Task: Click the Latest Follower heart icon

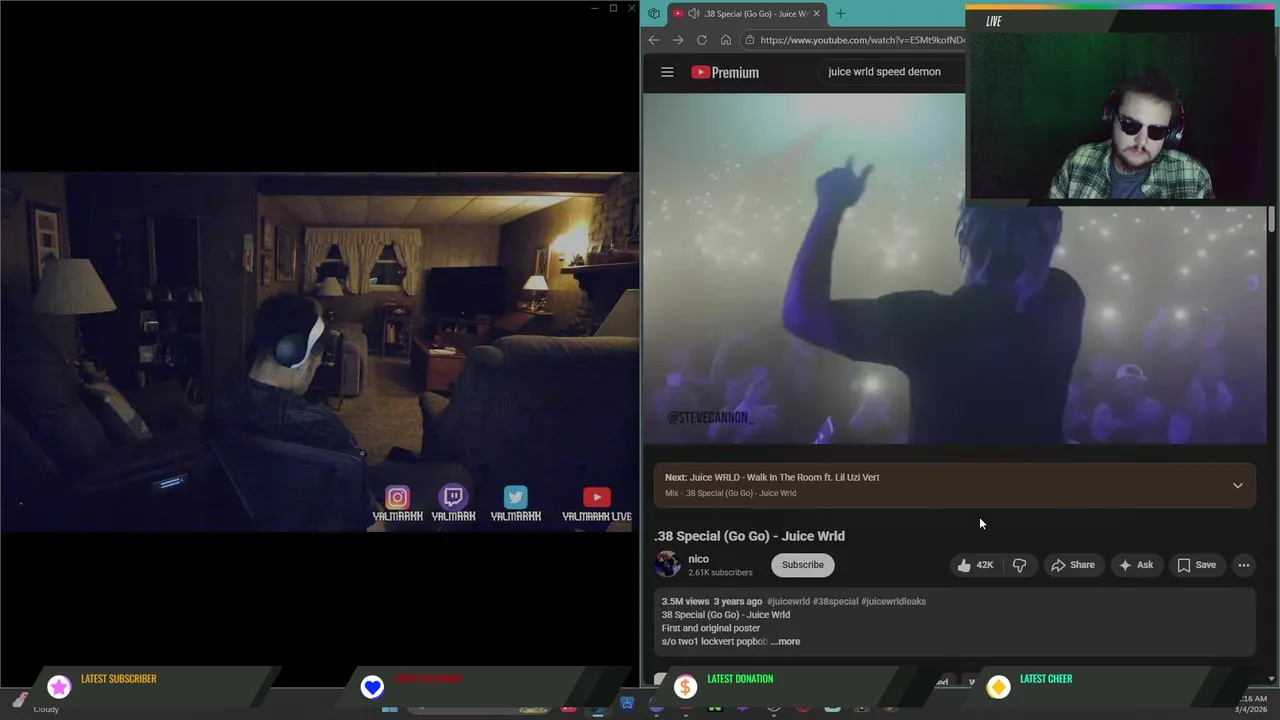Action: point(372,687)
